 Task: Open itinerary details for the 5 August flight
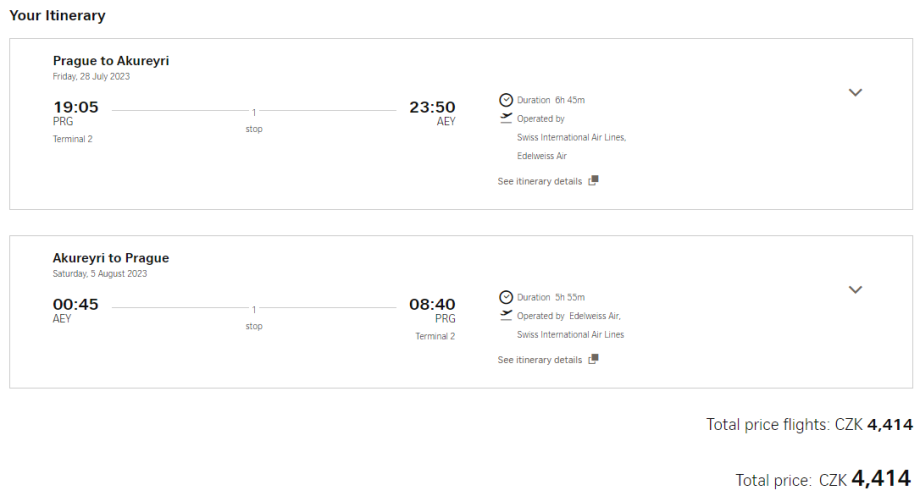[540, 360]
